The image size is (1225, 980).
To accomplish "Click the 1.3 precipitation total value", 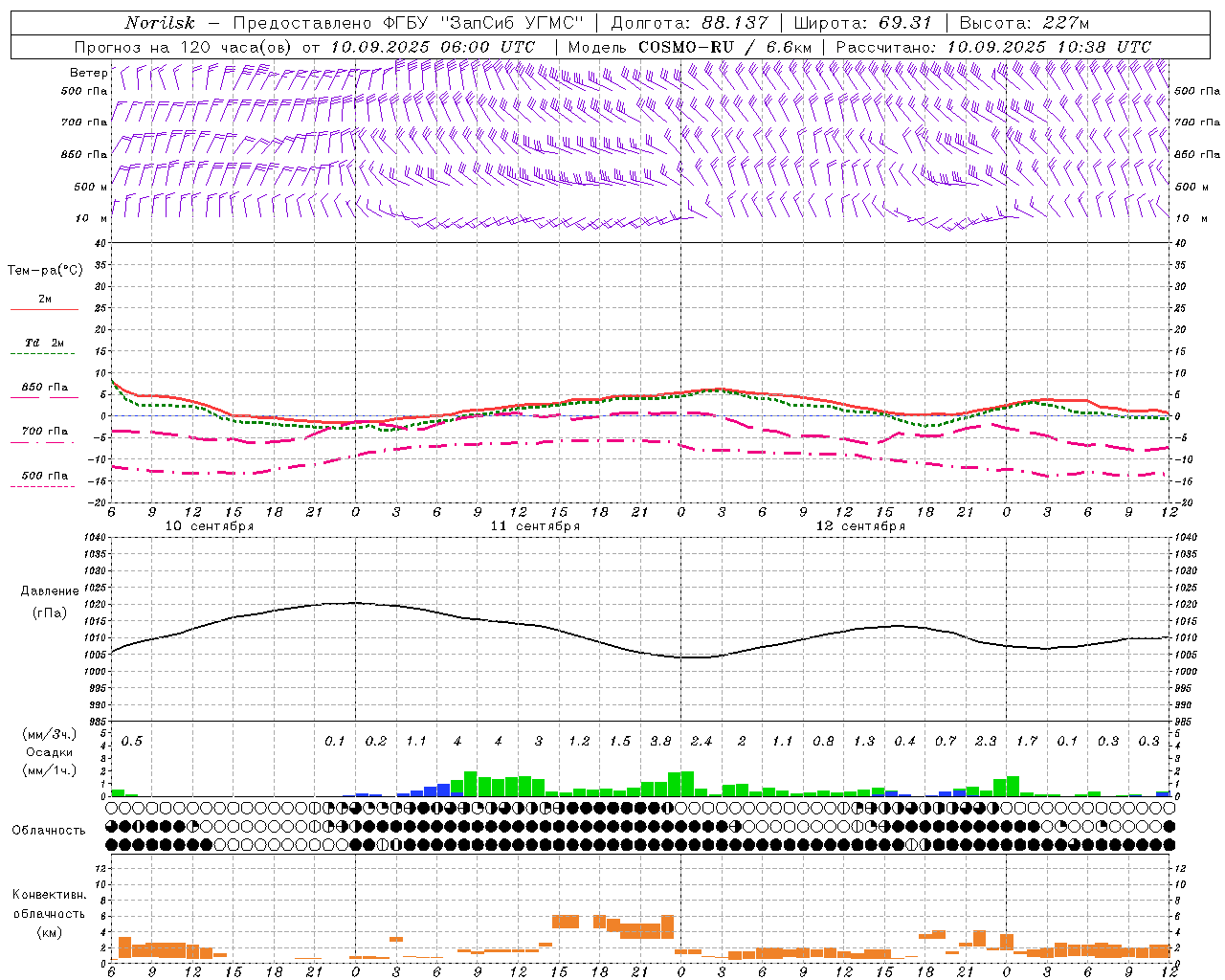I will pyautogui.click(x=863, y=742).
